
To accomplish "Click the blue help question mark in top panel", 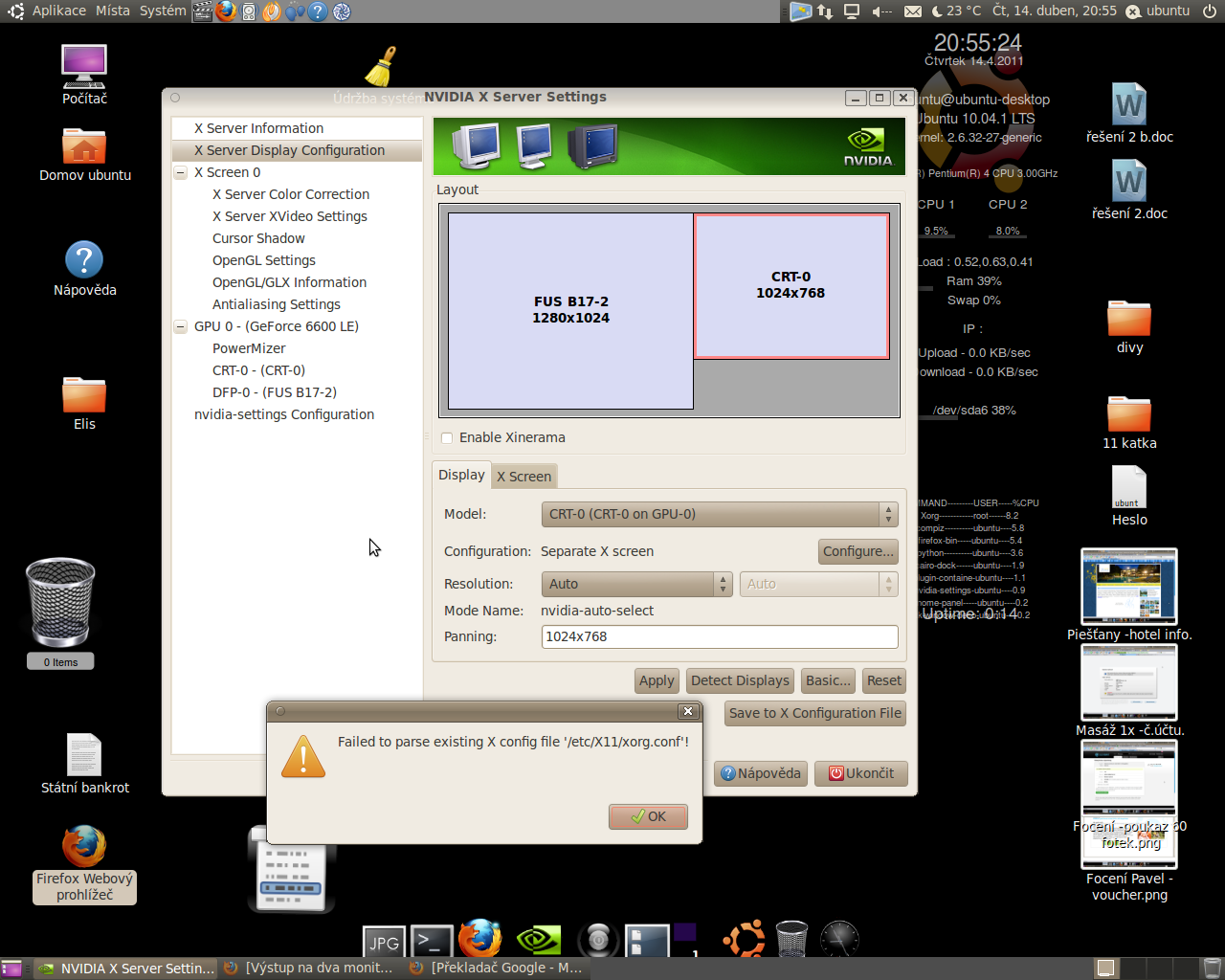I will [318, 11].
